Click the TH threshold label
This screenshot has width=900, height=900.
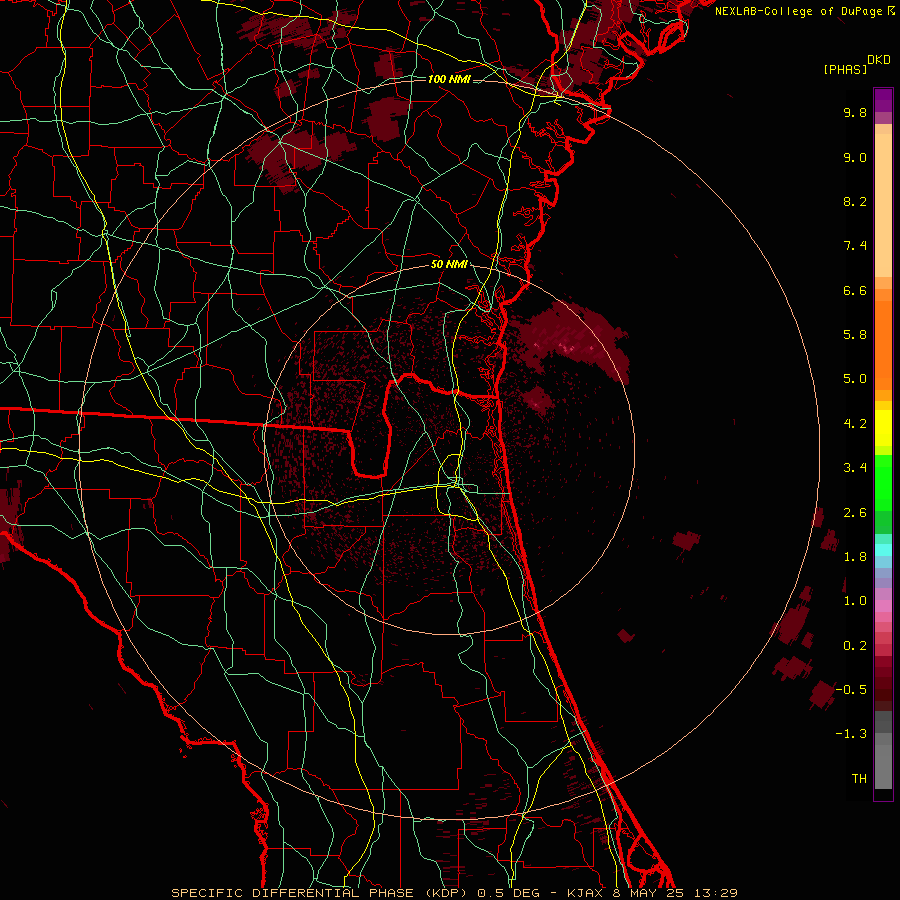click(x=859, y=779)
